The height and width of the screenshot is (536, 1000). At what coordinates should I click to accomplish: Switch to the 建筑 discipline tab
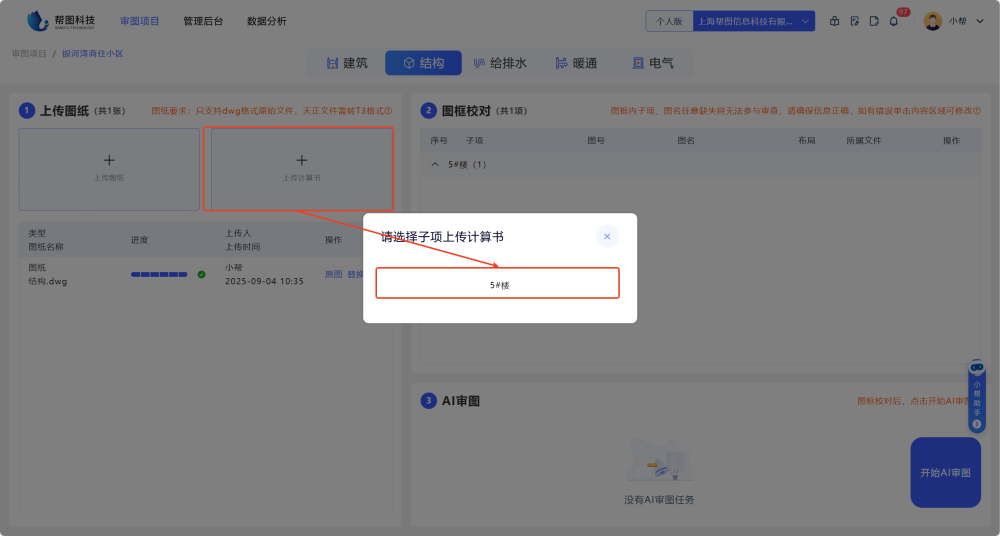point(347,63)
